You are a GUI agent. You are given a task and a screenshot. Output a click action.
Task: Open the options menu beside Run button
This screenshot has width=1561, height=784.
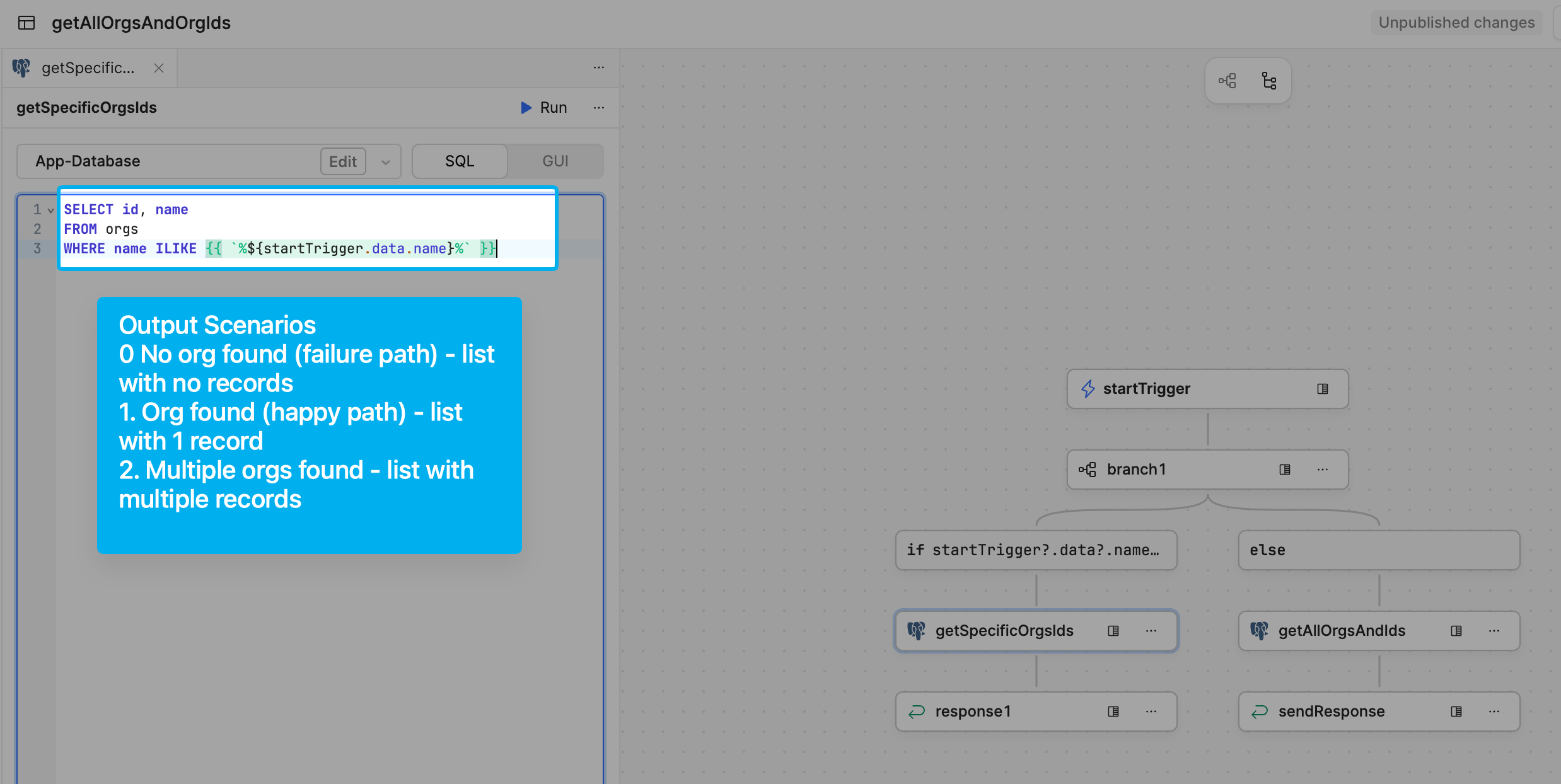click(599, 108)
